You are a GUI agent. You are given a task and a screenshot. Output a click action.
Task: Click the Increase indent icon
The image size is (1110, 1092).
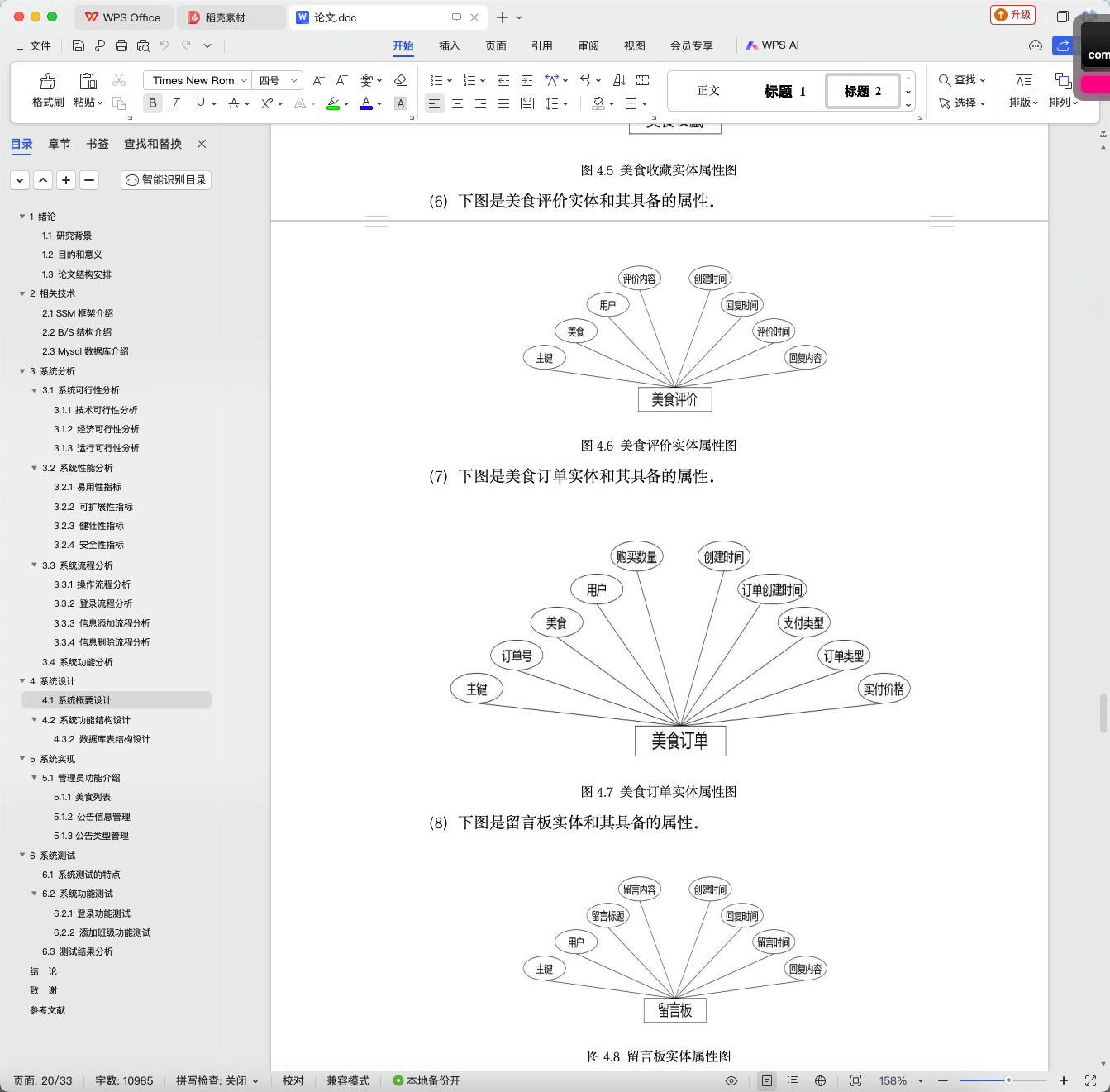coord(526,80)
